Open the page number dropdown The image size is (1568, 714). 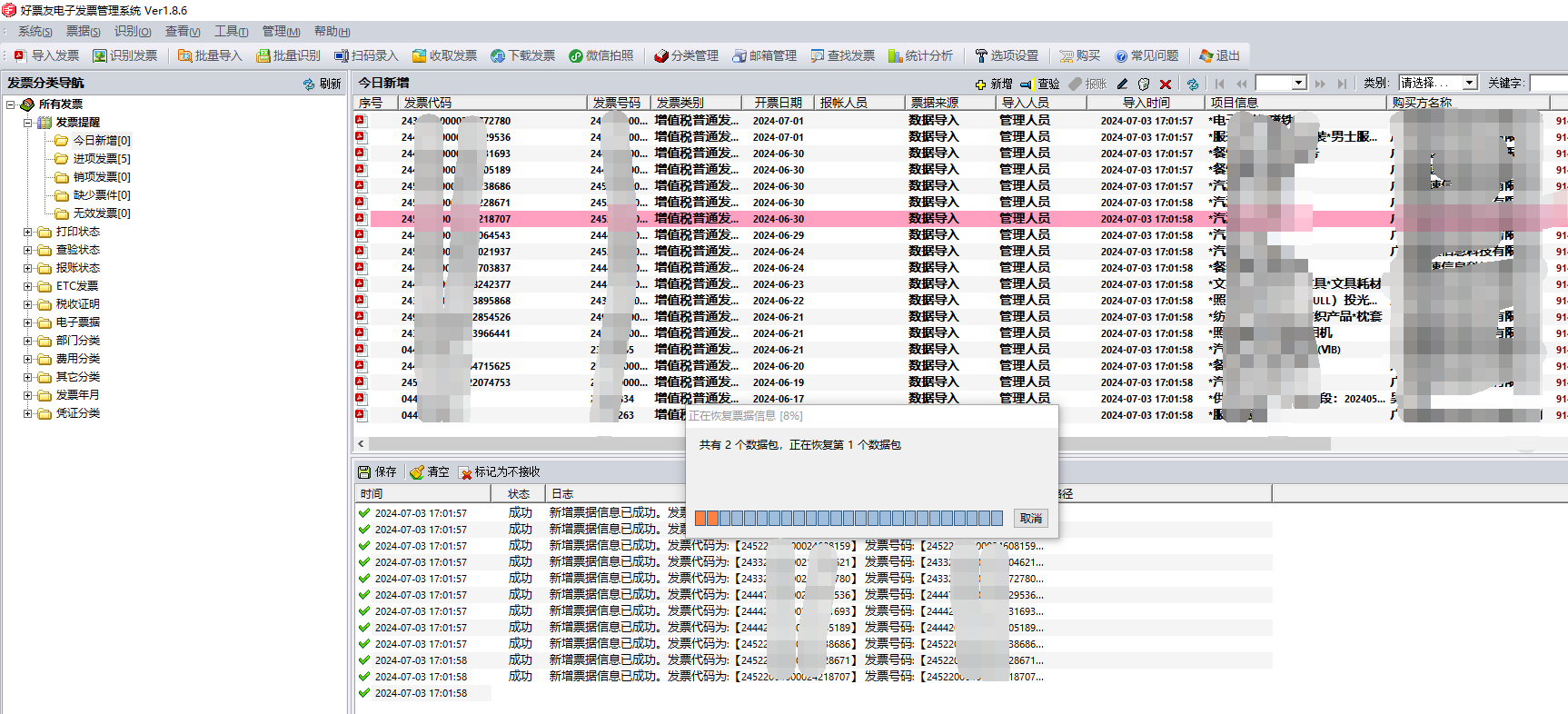1299,83
